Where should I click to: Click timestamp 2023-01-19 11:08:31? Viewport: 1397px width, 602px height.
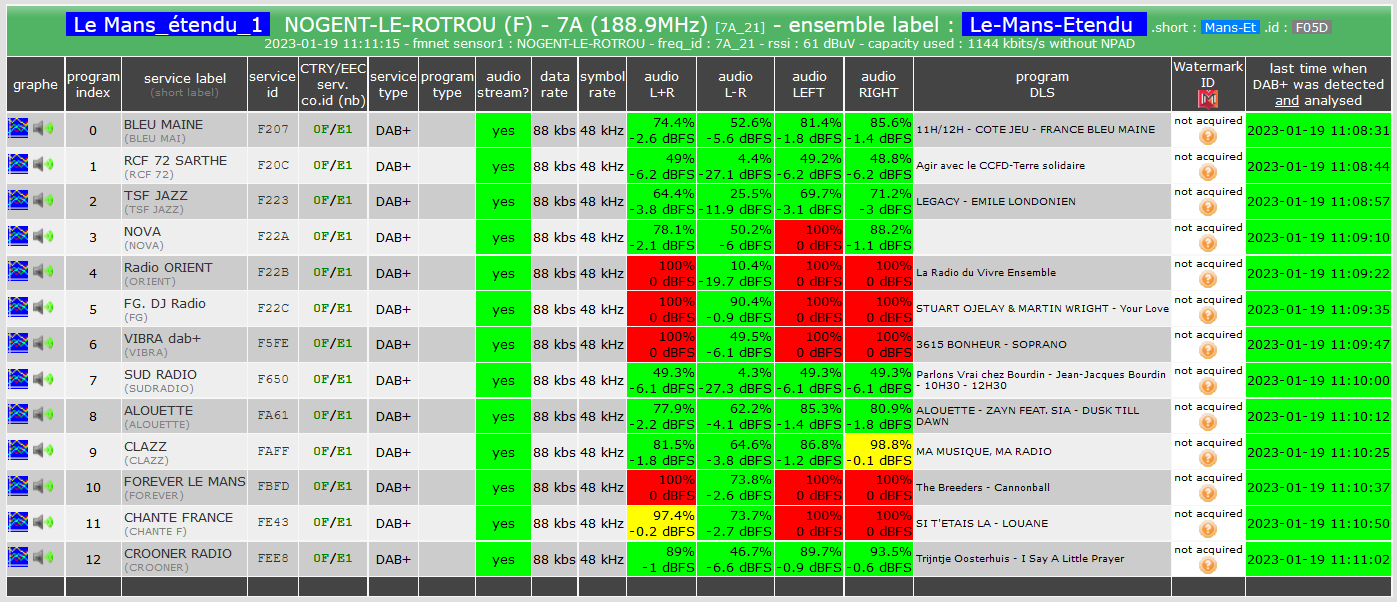(x=1318, y=130)
